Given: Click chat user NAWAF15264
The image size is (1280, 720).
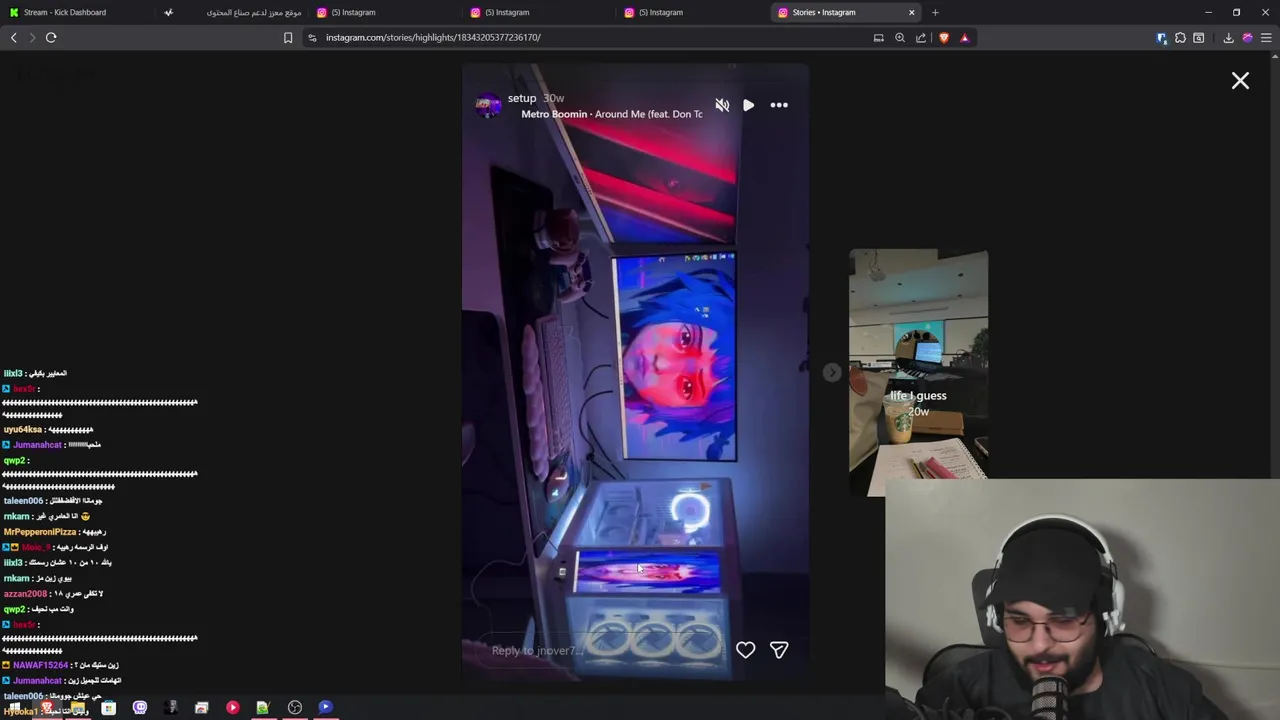Looking at the screenshot, I should click(x=40, y=665).
